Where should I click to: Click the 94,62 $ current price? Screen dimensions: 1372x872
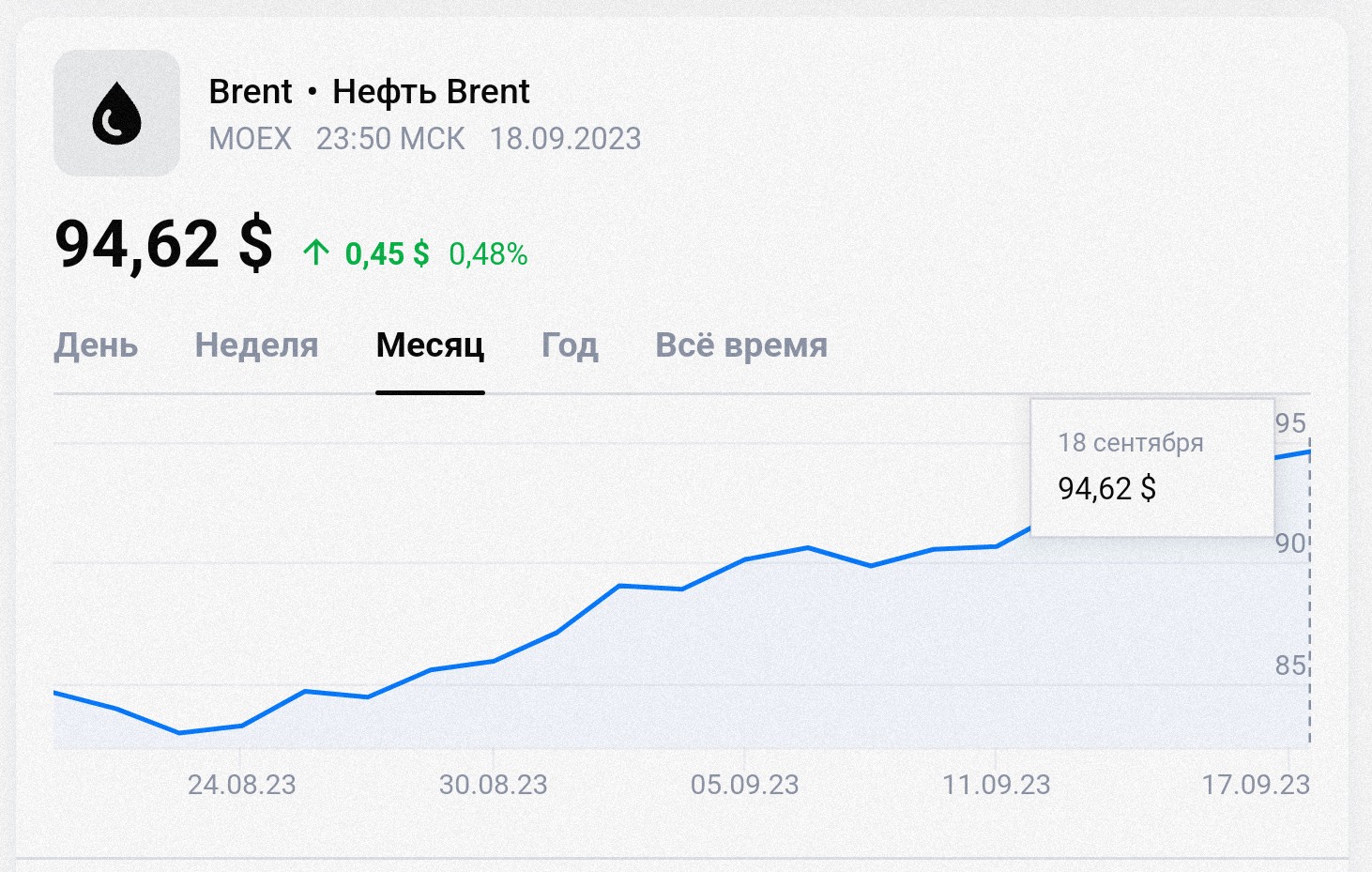point(164,244)
